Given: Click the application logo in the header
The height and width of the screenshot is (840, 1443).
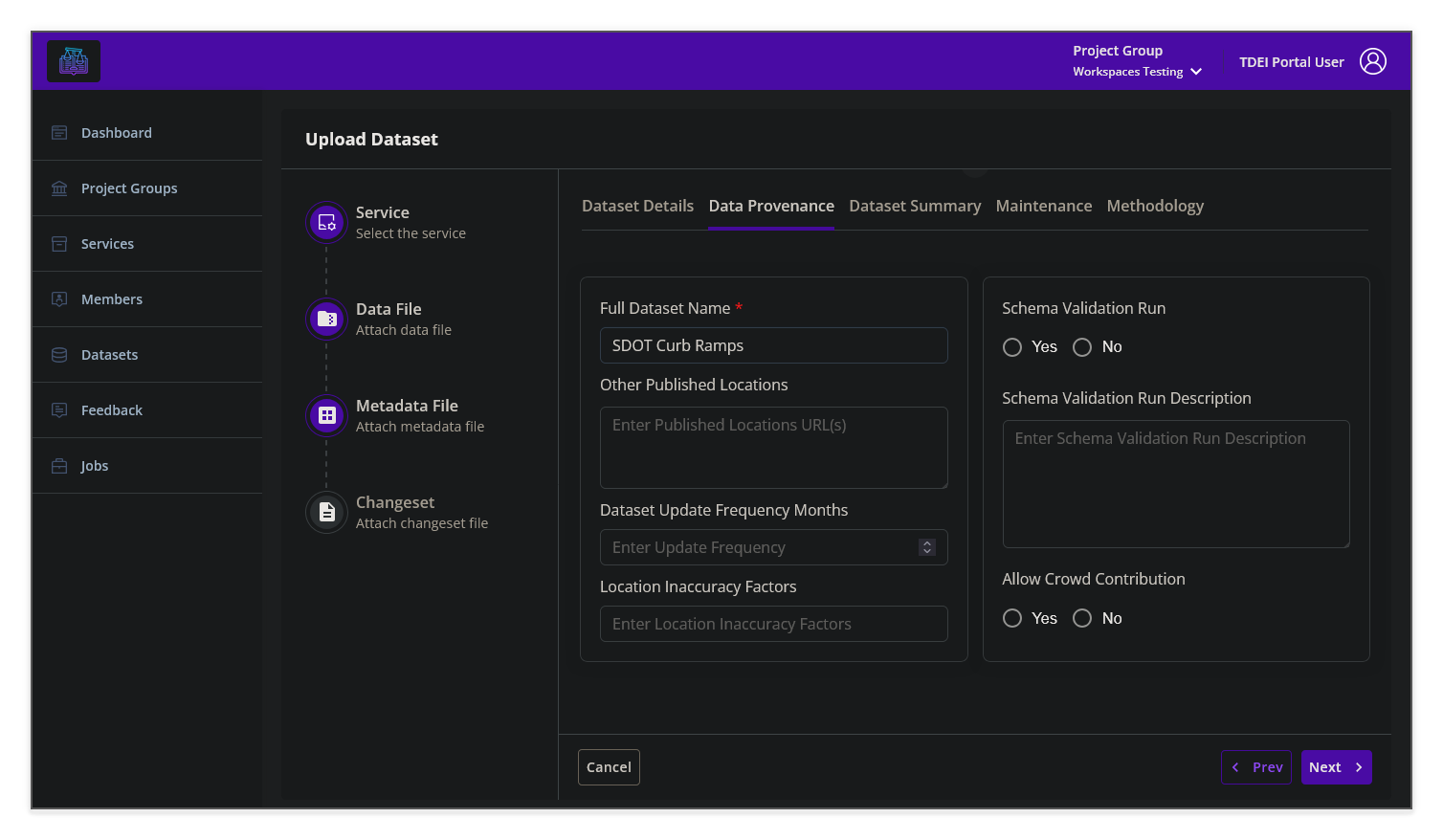Looking at the screenshot, I should coord(74,60).
